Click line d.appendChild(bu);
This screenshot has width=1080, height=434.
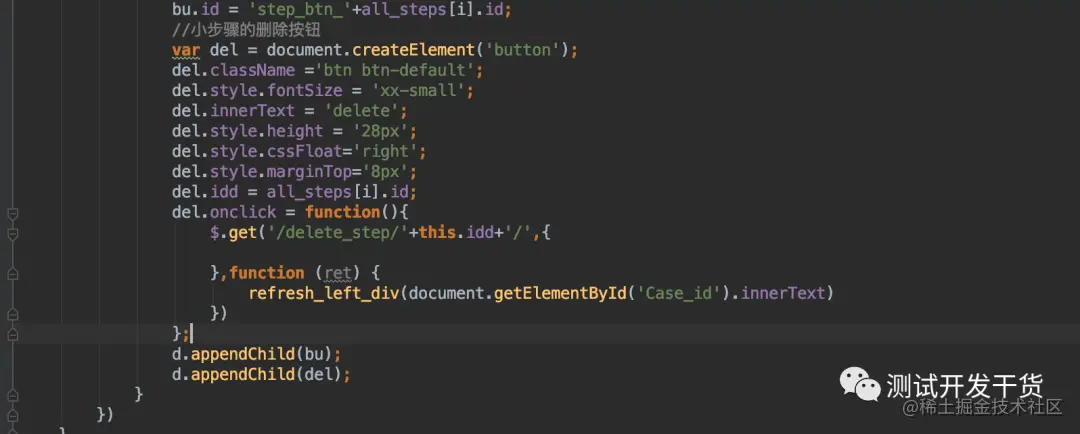256,354
